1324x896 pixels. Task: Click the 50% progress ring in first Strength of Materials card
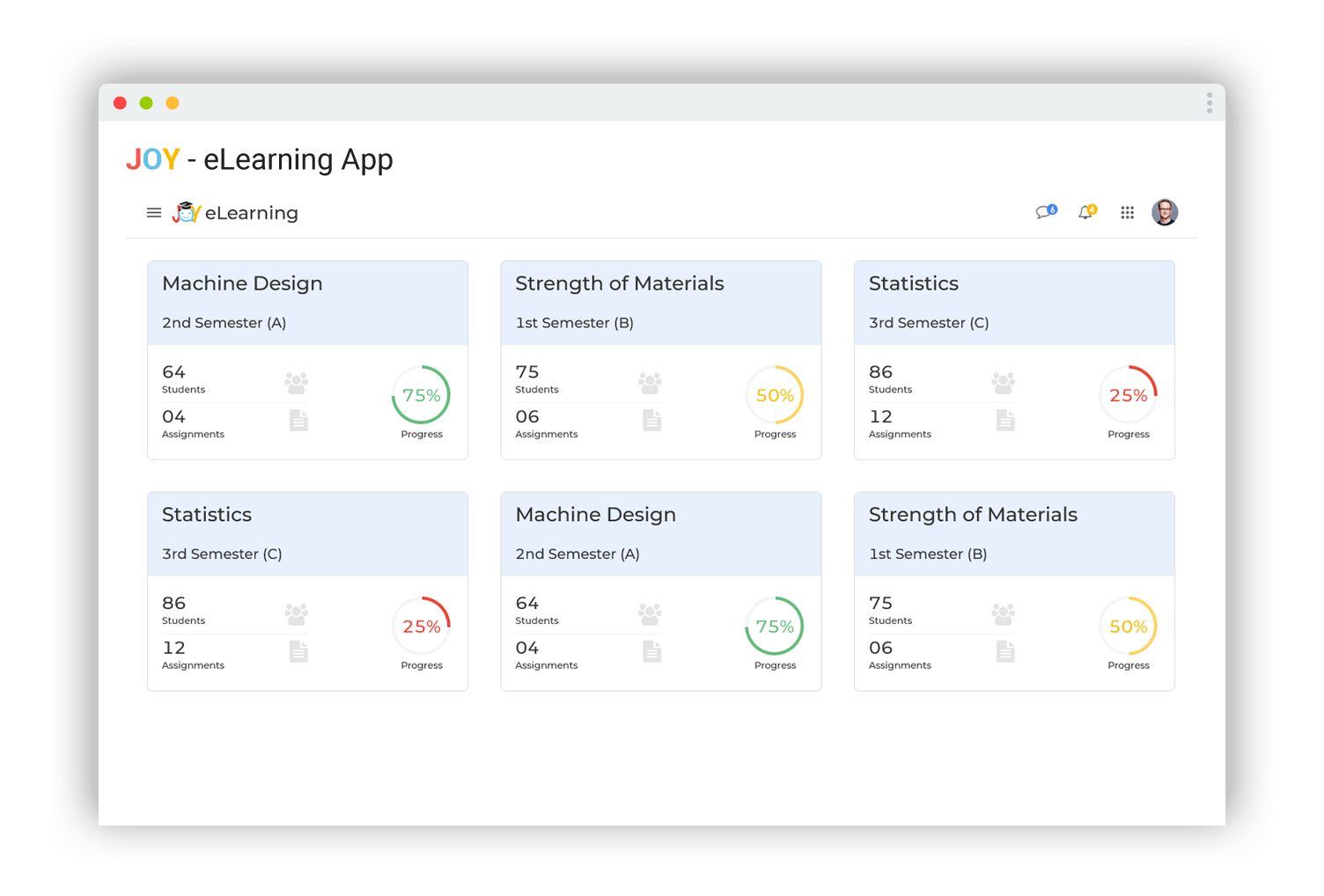[775, 395]
